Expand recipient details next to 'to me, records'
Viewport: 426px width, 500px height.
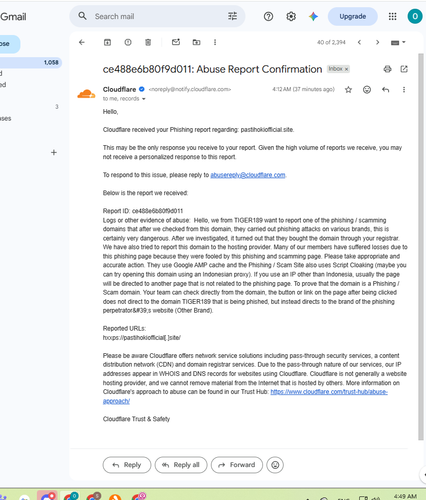[144, 99]
